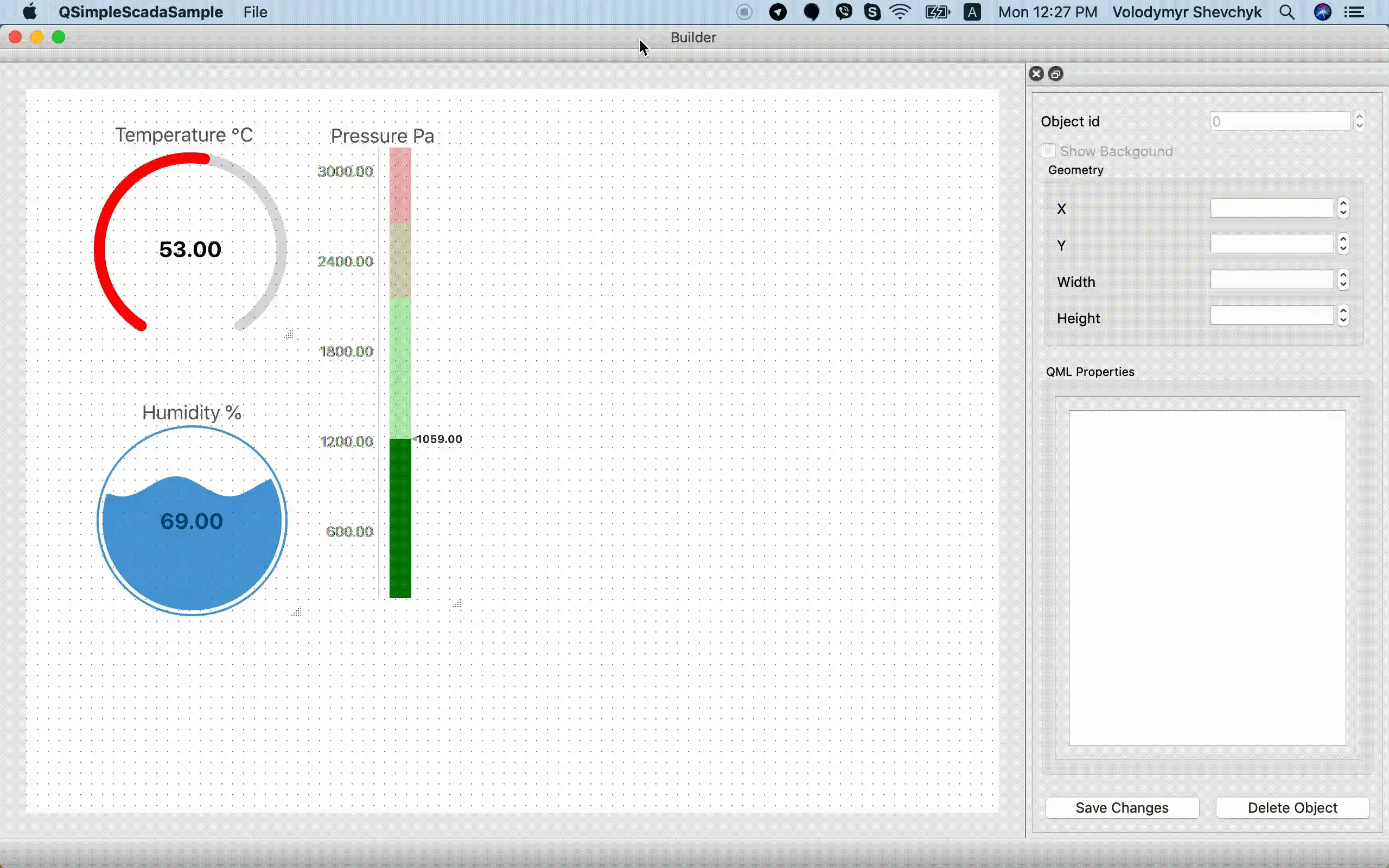This screenshot has width=1389, height=868.
Task: Open Siri from the menu bar
Action: tap(1322, 12)
